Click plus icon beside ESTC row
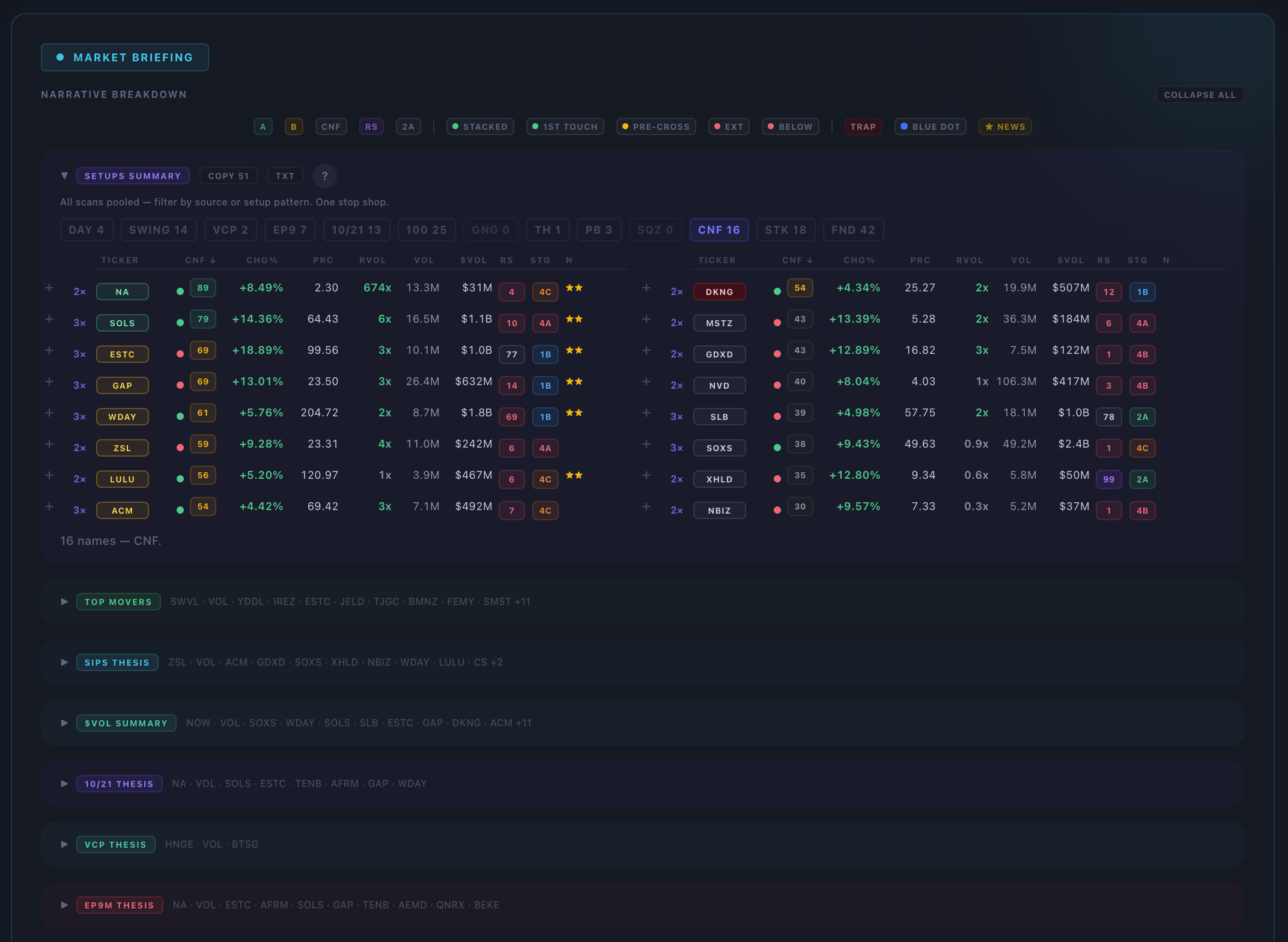This screenshot has width=1288, height=942. [49, 350]
